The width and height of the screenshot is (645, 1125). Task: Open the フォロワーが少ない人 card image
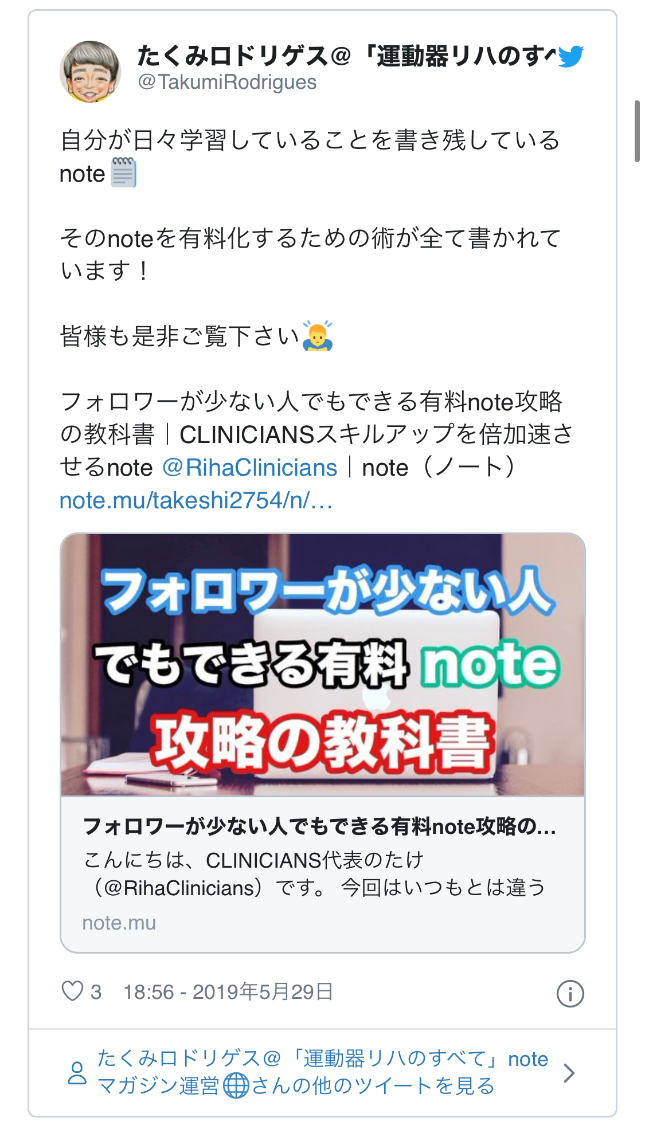click(x=322, y=664)
